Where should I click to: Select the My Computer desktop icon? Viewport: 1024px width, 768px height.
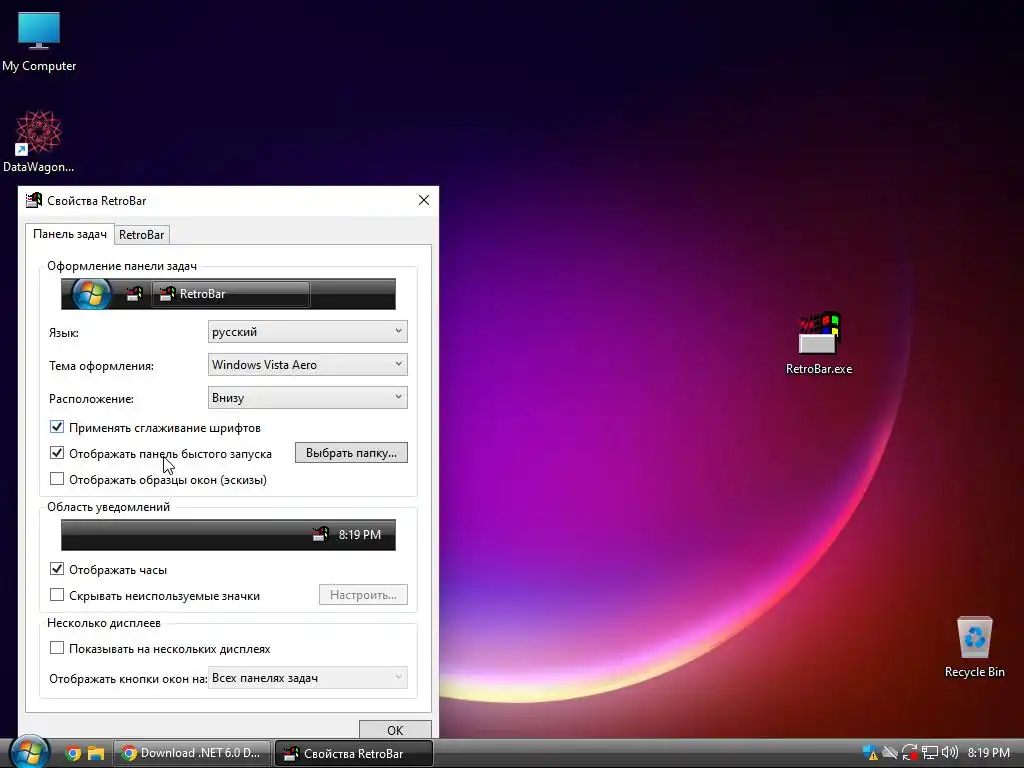[39, 42]
